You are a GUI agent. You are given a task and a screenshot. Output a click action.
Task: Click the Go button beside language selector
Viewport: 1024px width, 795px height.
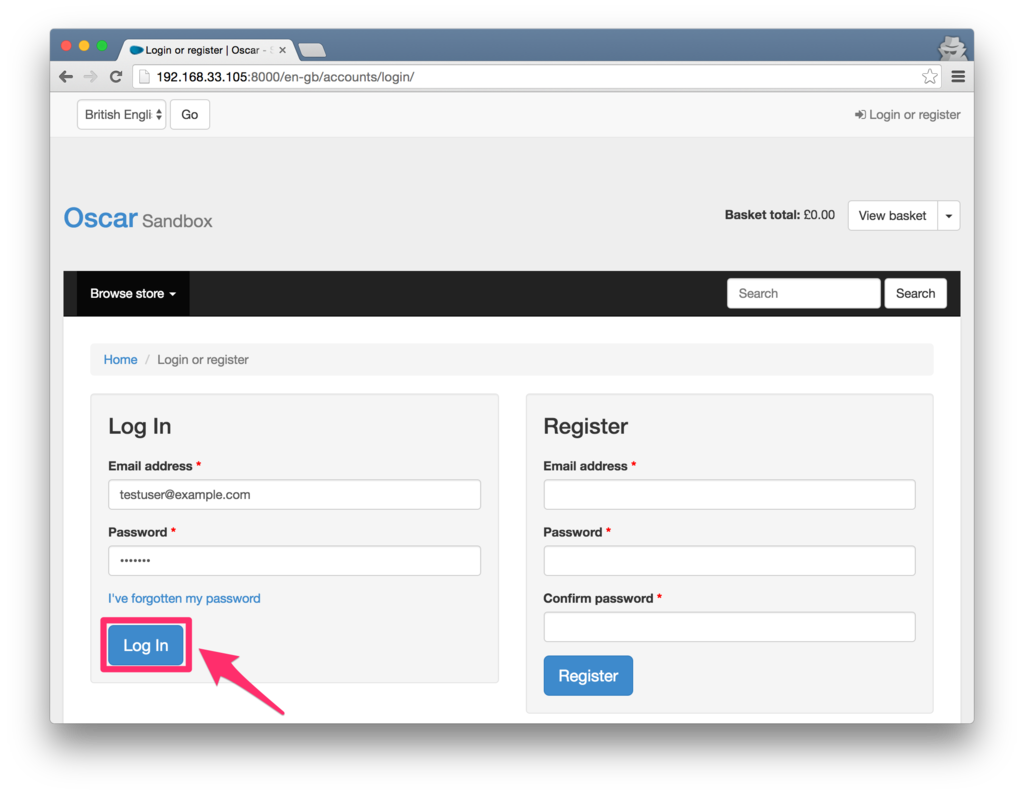point(189,114)
